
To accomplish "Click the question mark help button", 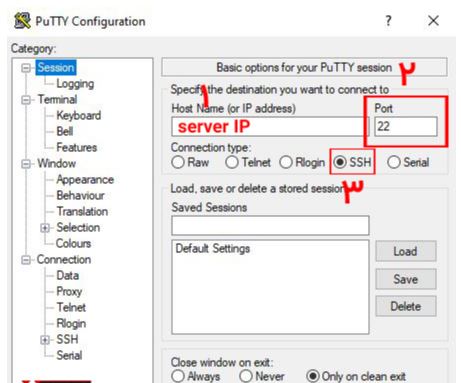I will 388,21.
